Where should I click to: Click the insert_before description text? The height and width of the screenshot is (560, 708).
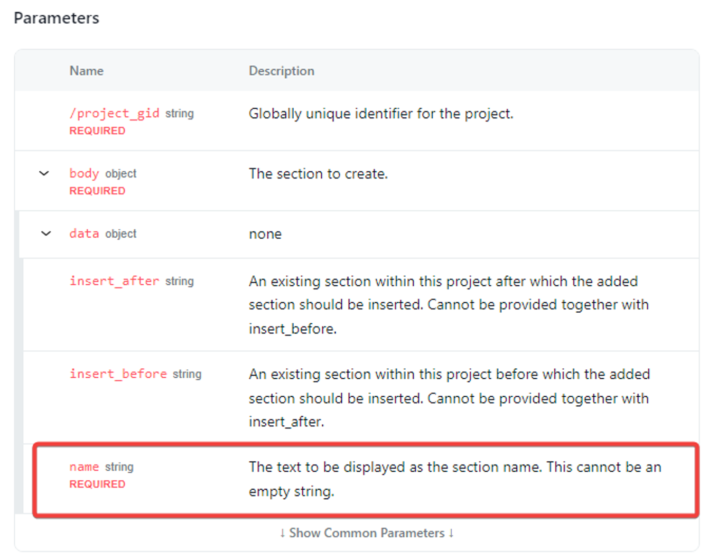pyautogui.click(x=449, y=397)
